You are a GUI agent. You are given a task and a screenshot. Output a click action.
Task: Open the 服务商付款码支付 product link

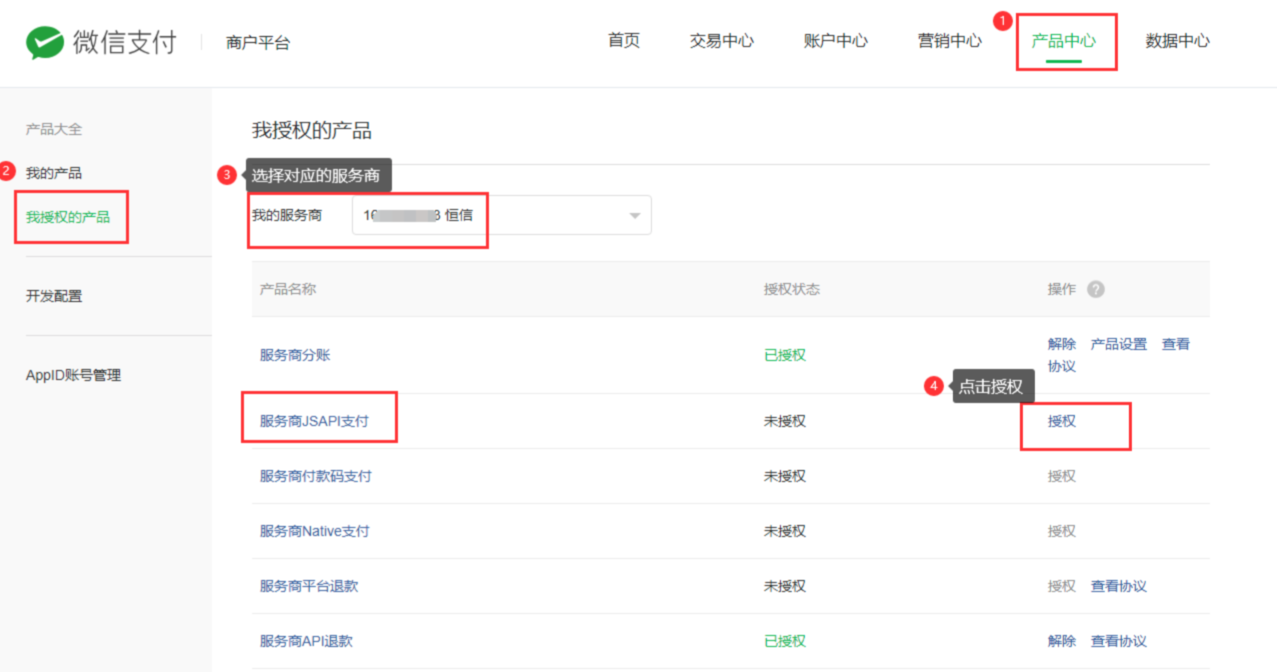(x=316, y=476)
